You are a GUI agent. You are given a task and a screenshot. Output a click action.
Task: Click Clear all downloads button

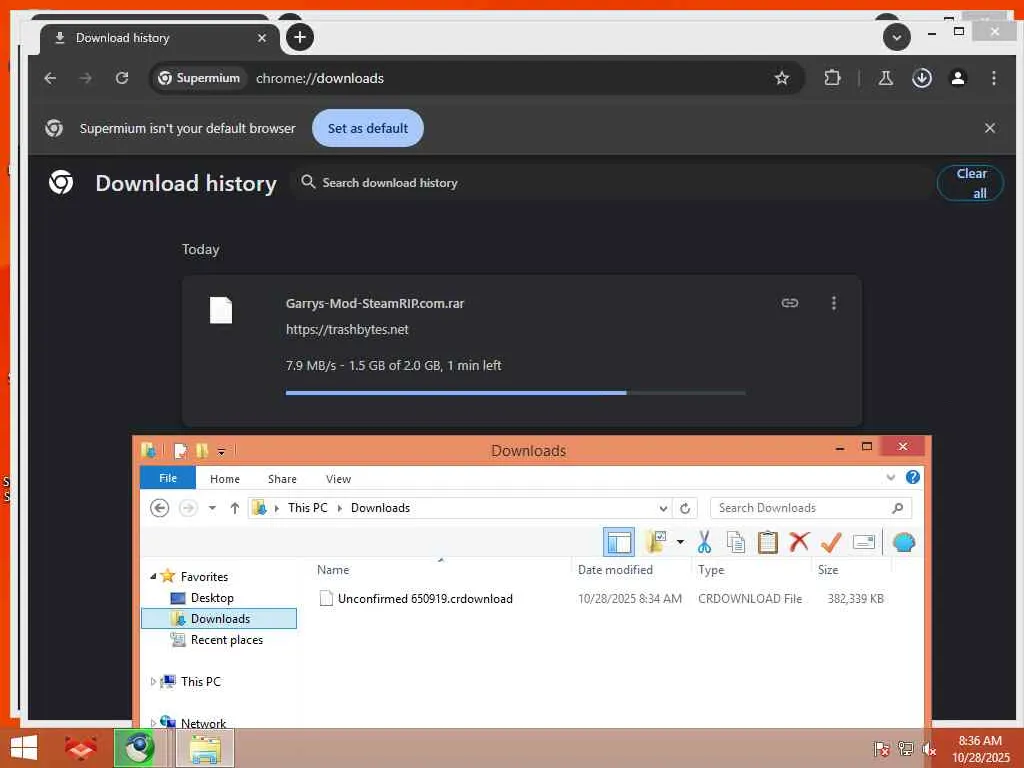pos(970,183)
